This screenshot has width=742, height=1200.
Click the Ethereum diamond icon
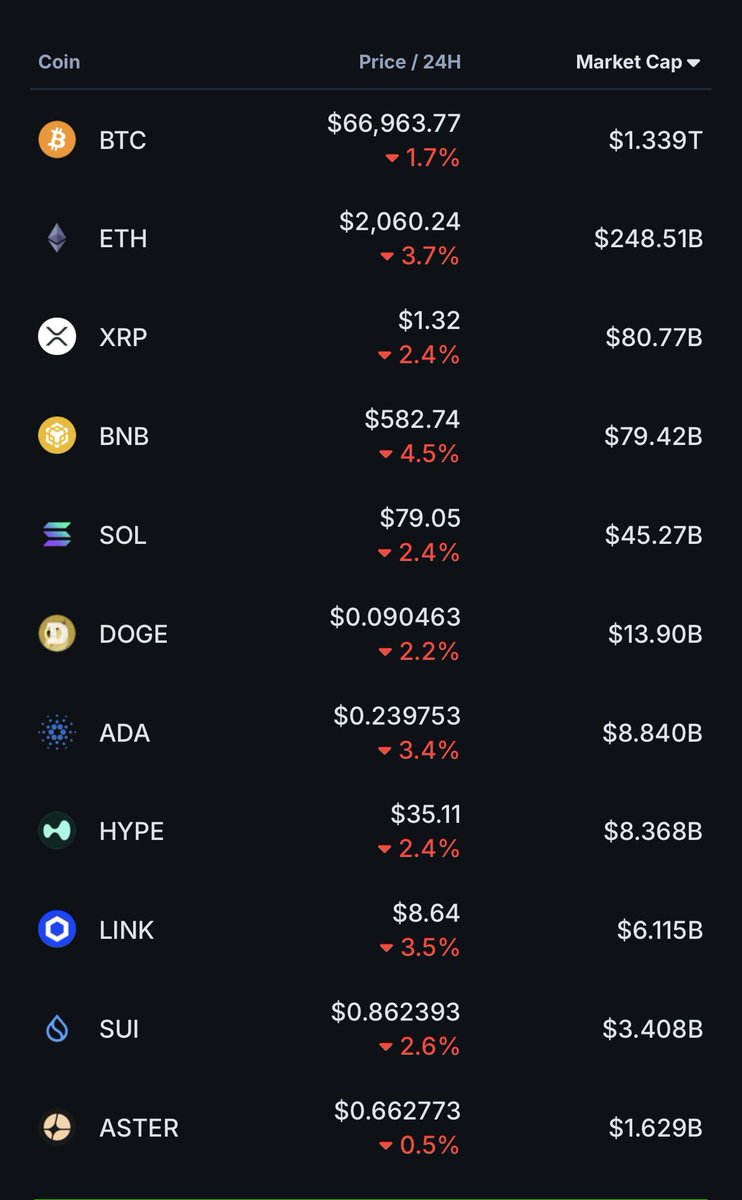57,238
